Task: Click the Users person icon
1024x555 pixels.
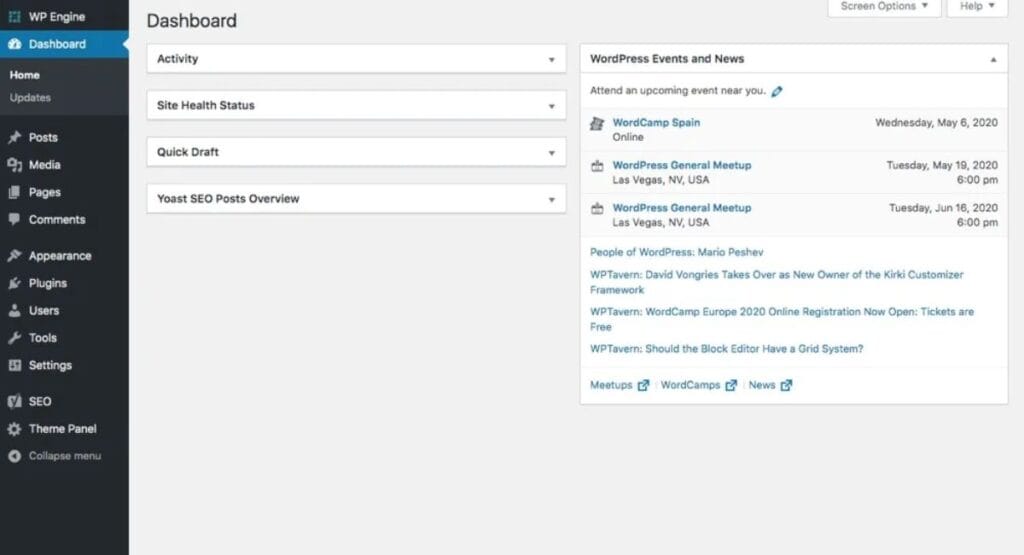Action: click(14, 310)
